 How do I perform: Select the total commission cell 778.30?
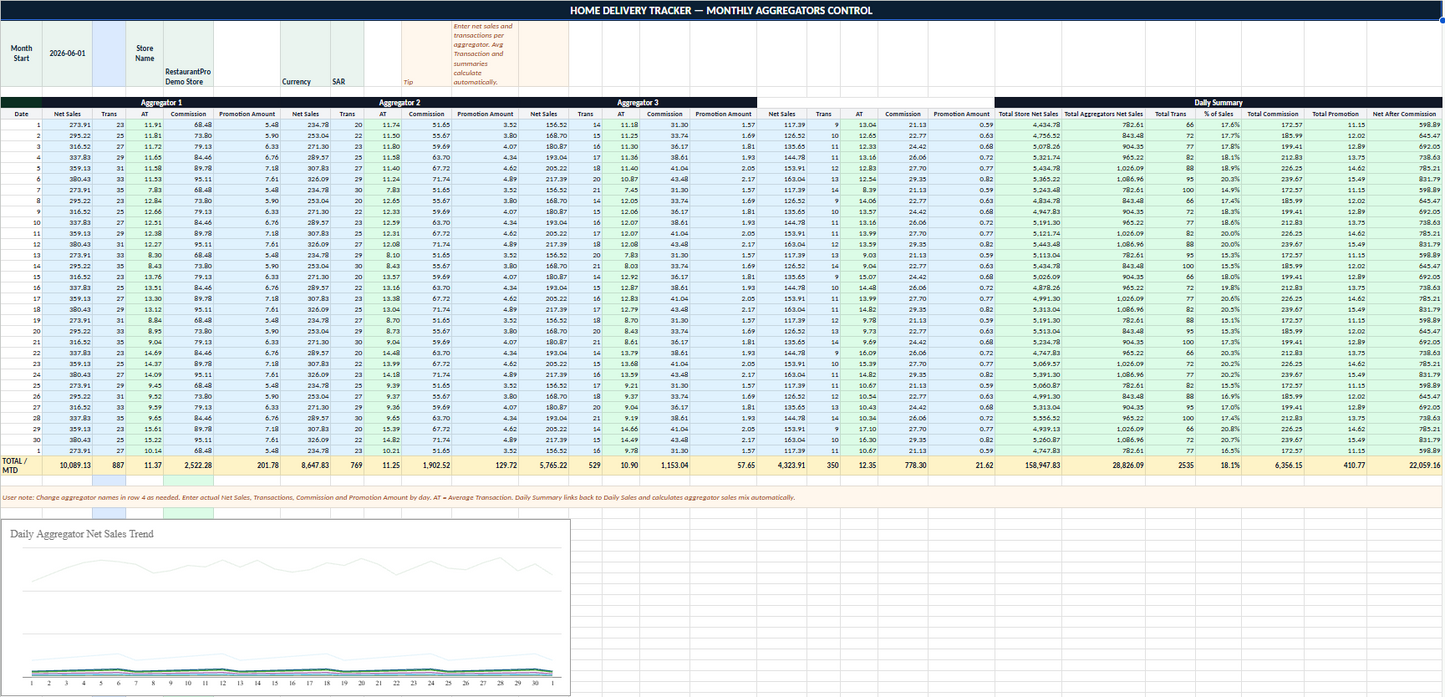pyautogui.click(x=902, y=465)
